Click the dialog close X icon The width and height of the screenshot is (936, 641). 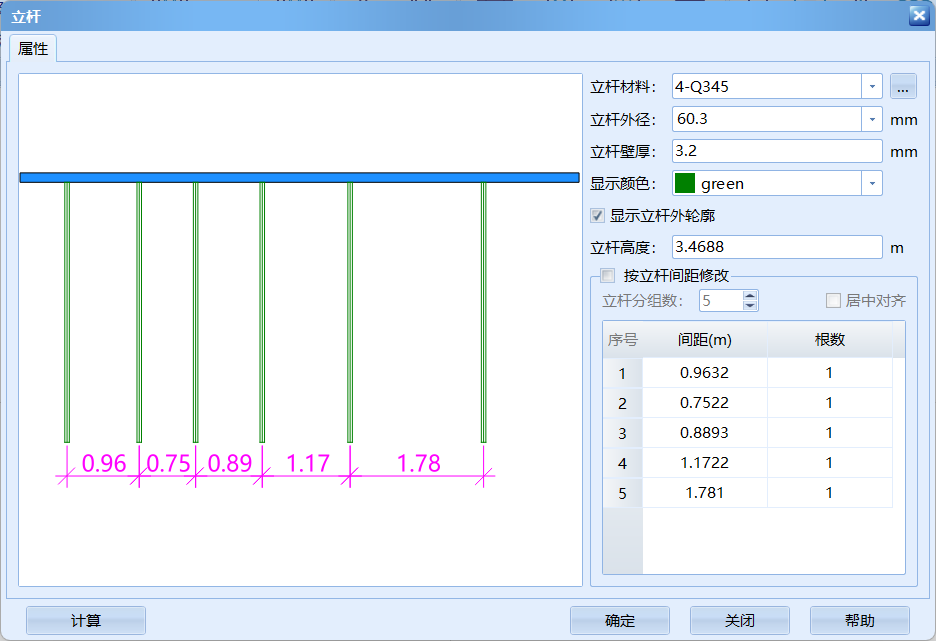(x=919, y=15)
